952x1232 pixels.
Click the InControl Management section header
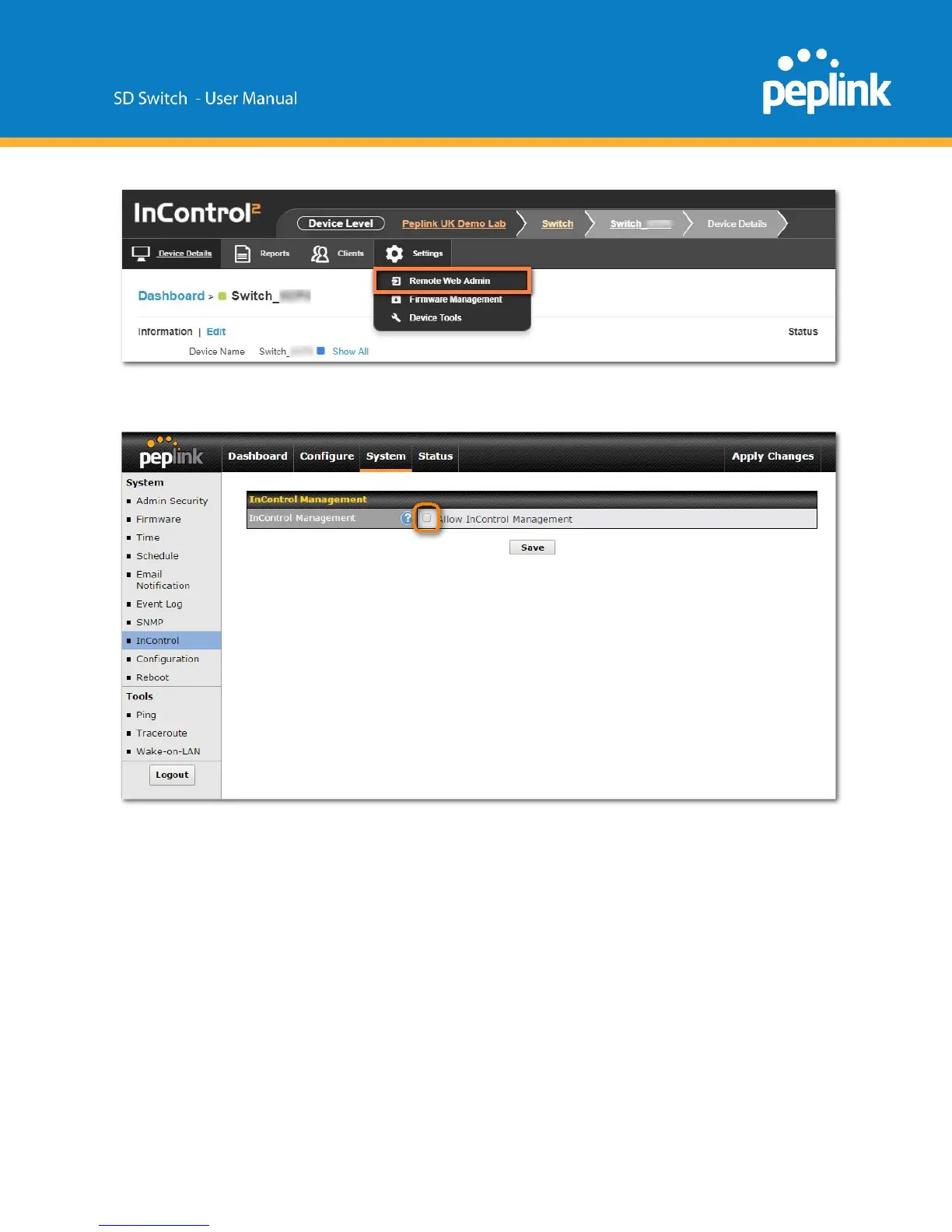coord(532,499)
